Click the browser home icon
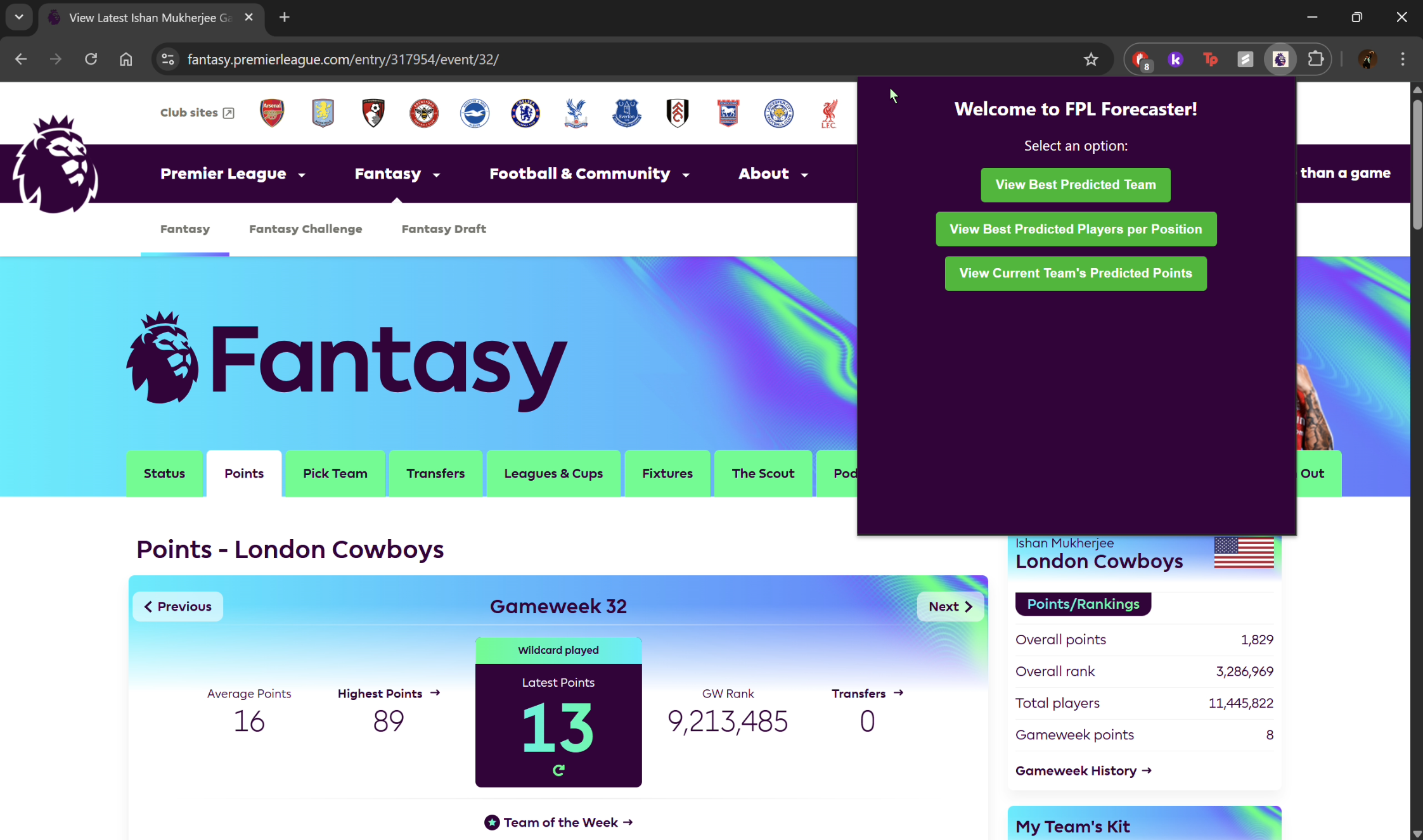 click(x=126, y=59)
